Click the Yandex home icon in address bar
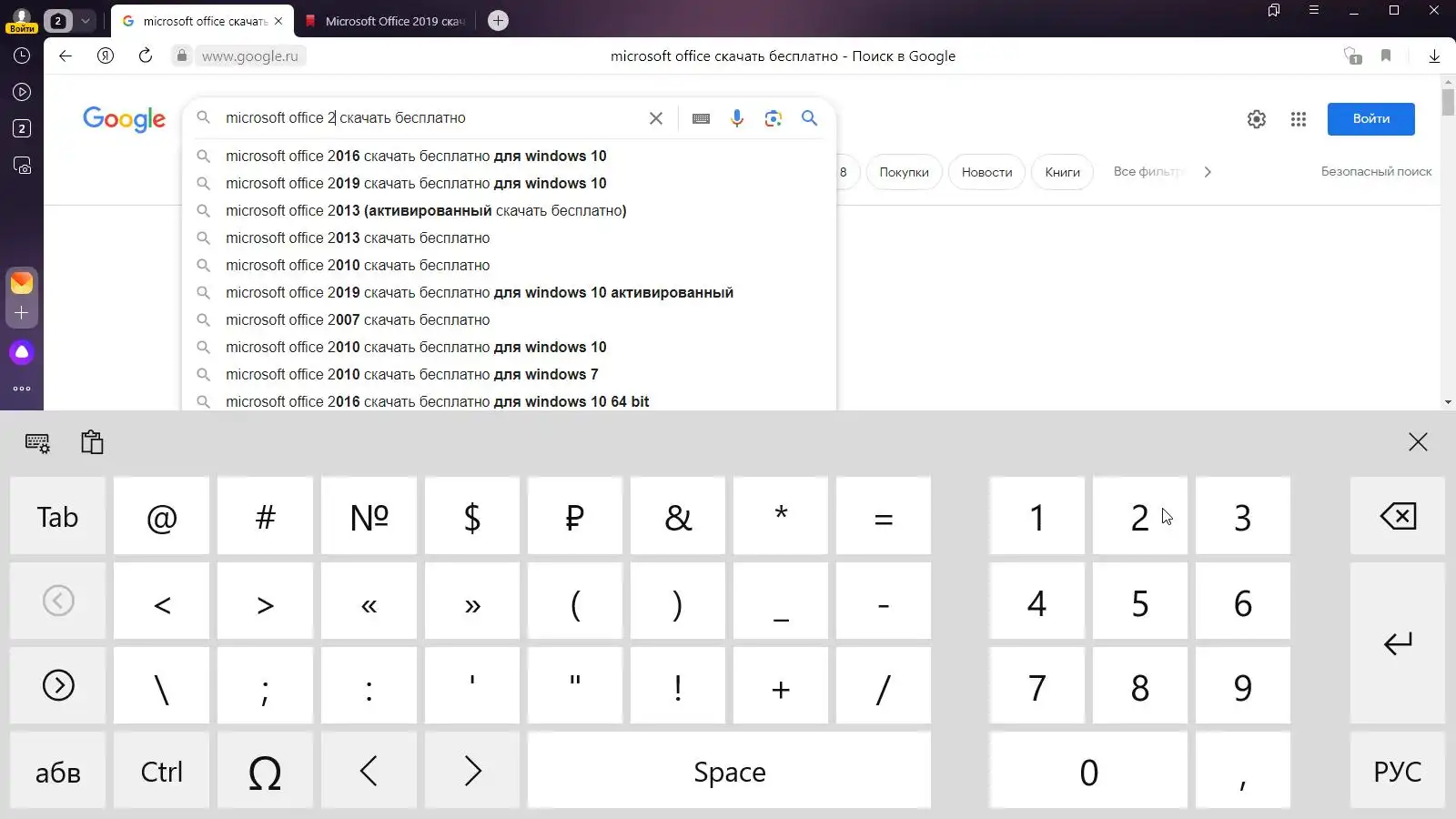 tap(106, 56)
